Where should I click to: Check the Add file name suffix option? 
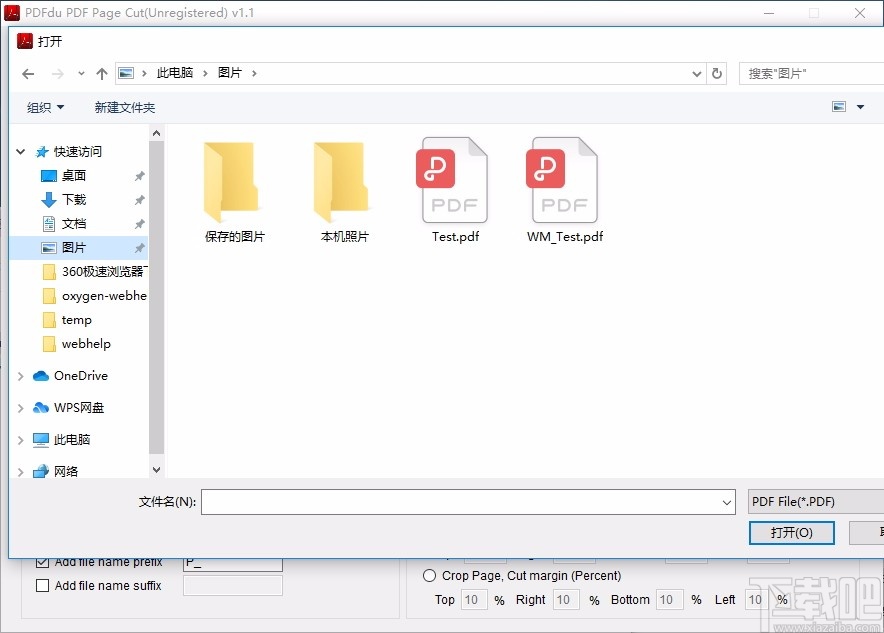tap(44, 586)
